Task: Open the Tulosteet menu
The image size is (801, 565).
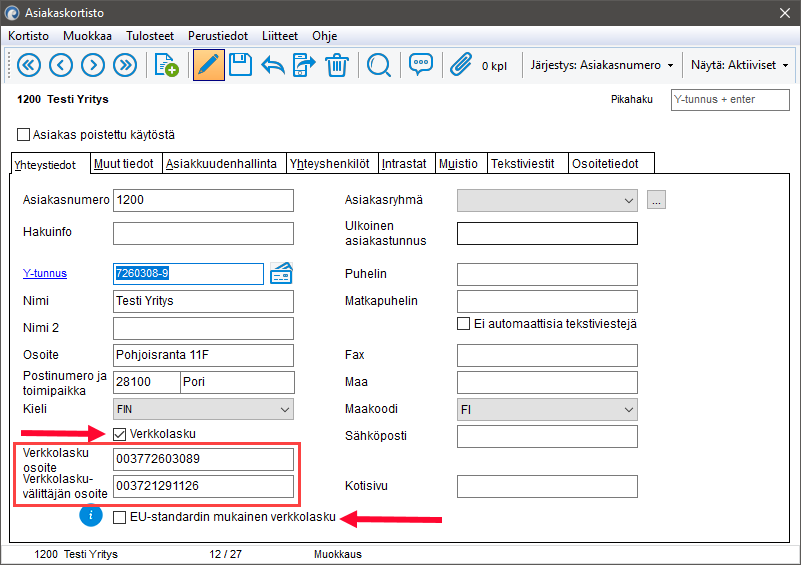Action: click(150, 36)
